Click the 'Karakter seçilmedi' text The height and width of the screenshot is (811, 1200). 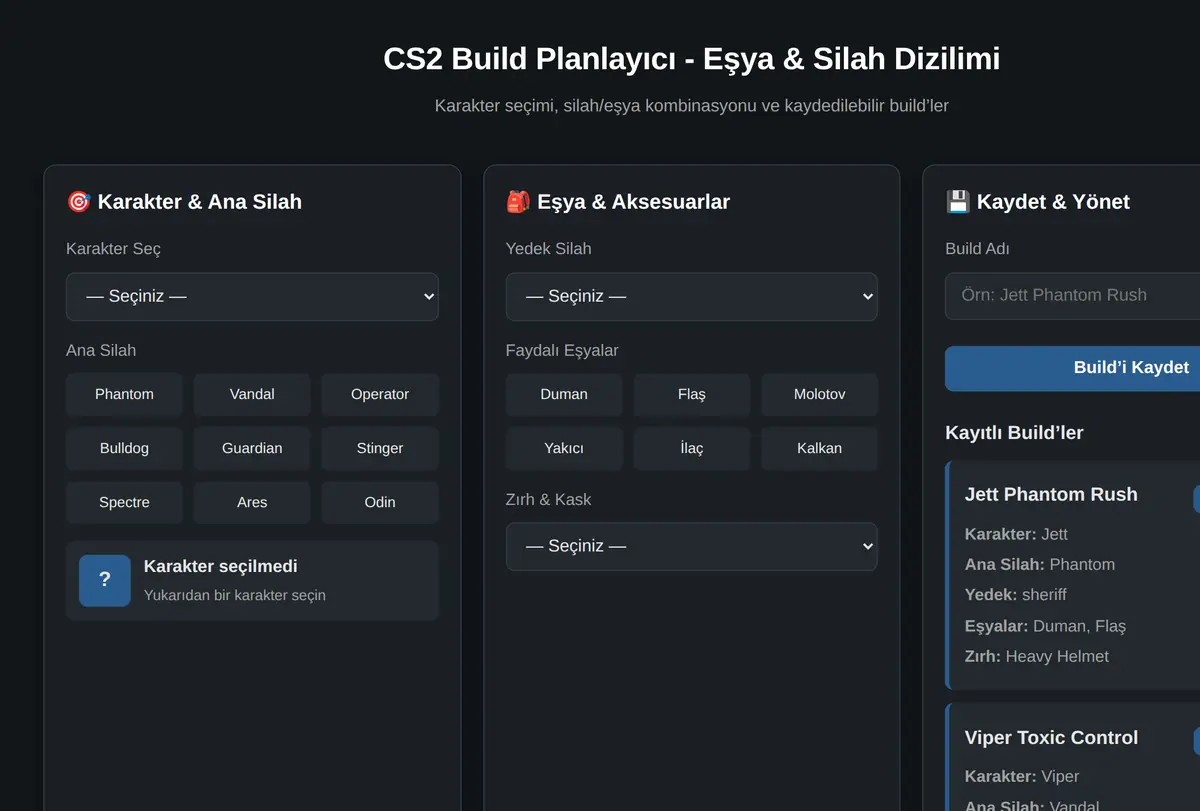coord(221,566)
